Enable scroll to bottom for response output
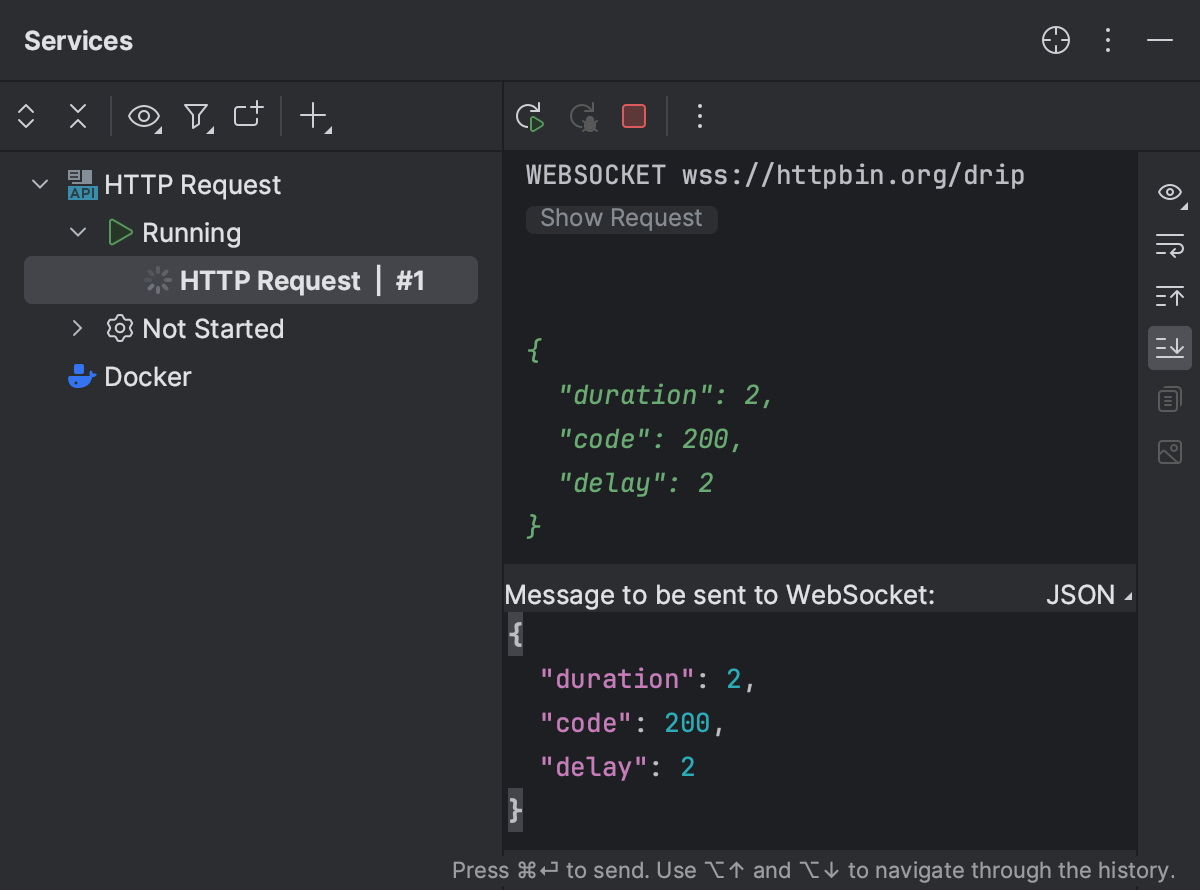The height and width of the screenshot is (890, 1200). click(x=1169, y=348)
